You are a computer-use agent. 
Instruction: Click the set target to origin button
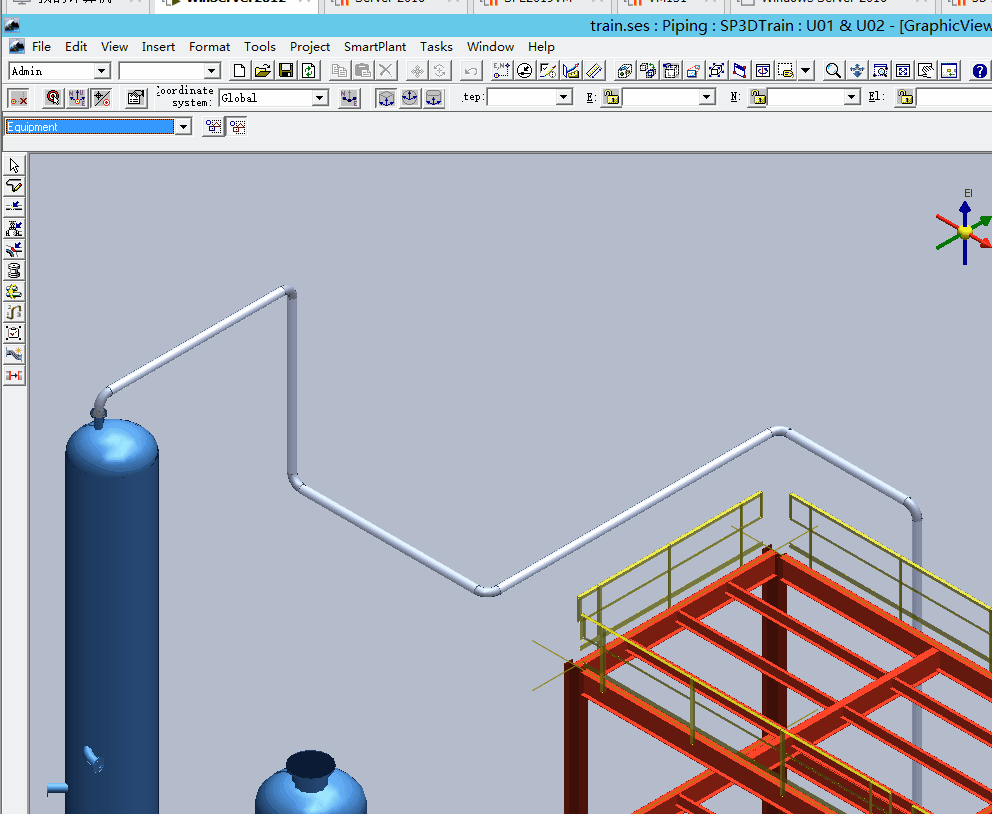tap(77, 98)
